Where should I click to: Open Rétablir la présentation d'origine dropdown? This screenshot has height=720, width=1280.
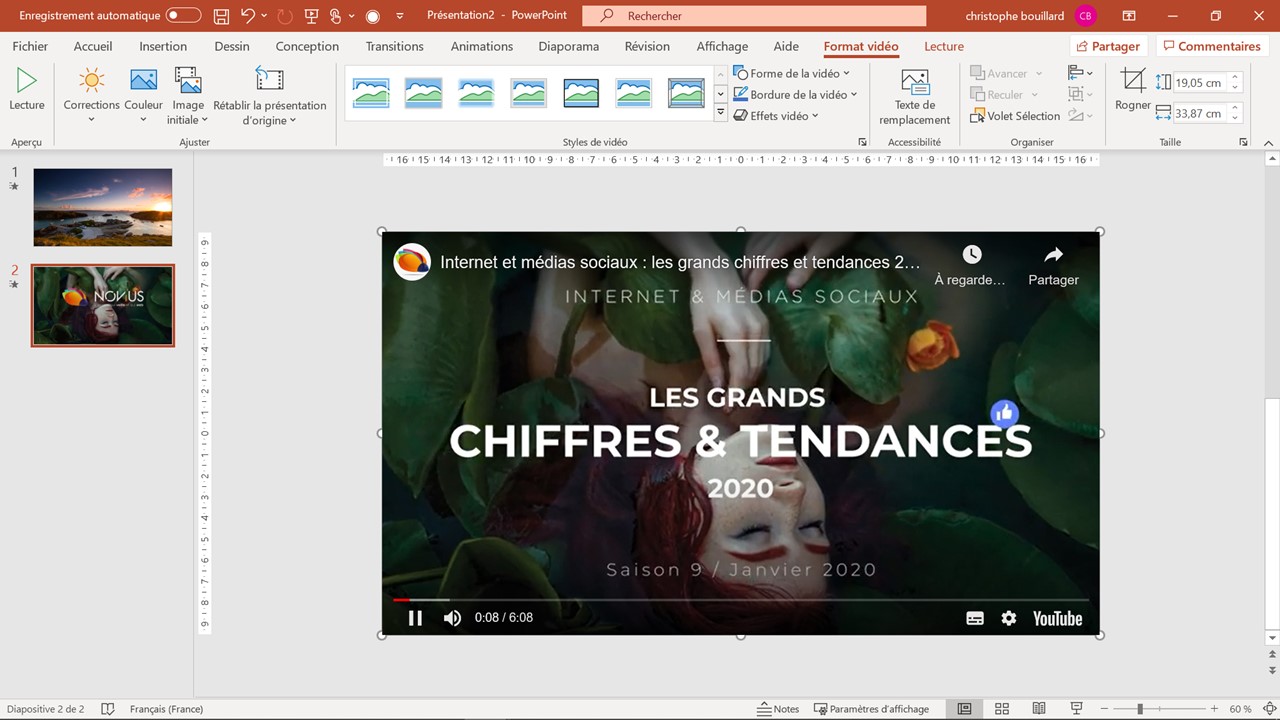coord(269,97)
